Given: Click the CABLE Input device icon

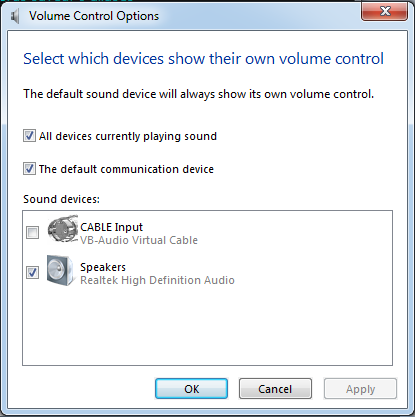Looking at the screenshot, I should (62, 230).
